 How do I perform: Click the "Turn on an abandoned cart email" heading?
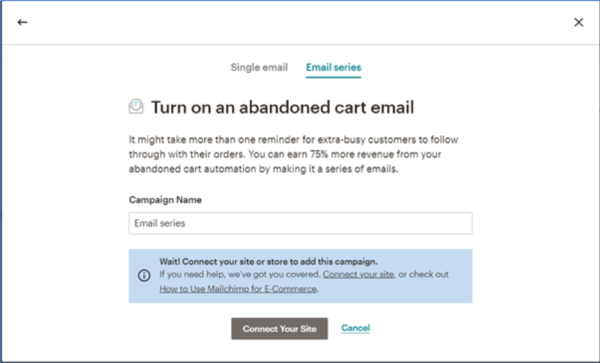pos(283,107)
